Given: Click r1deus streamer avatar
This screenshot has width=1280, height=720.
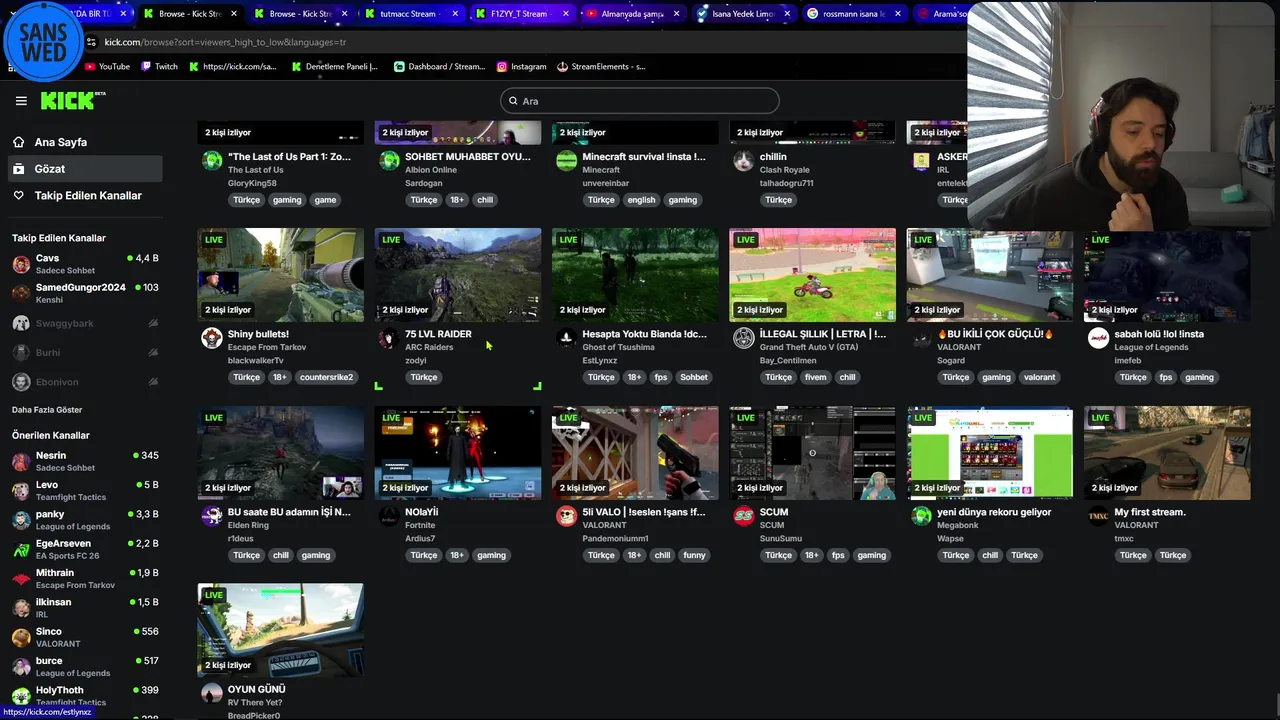Looking at the screenshot, I should pyautogui.click(x=212, y=516).
